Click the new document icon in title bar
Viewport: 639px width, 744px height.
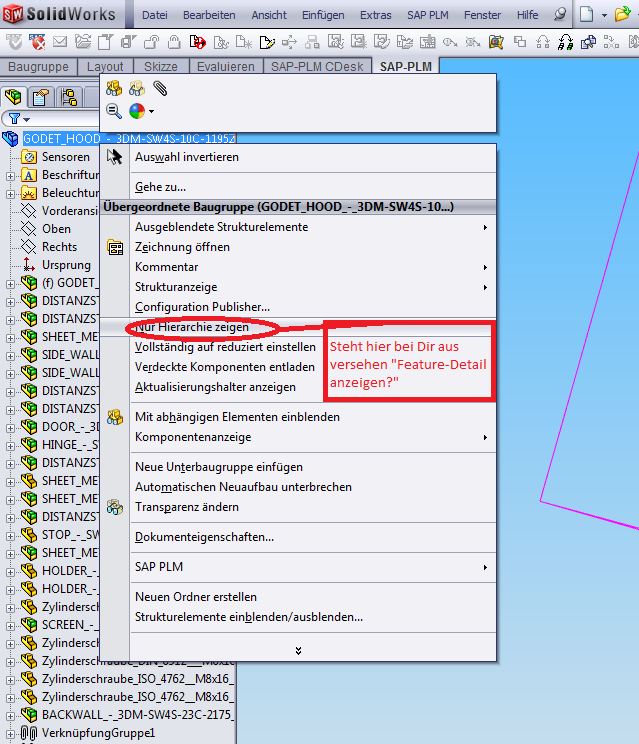click(x=587, y=14)
